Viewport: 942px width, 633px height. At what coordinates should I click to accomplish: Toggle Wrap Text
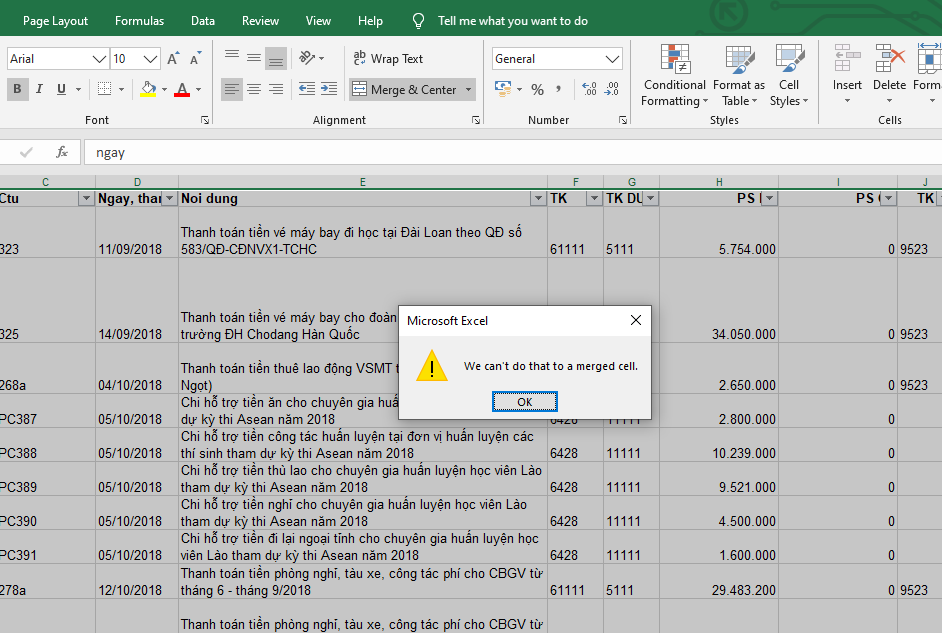[x=387, y=59]
